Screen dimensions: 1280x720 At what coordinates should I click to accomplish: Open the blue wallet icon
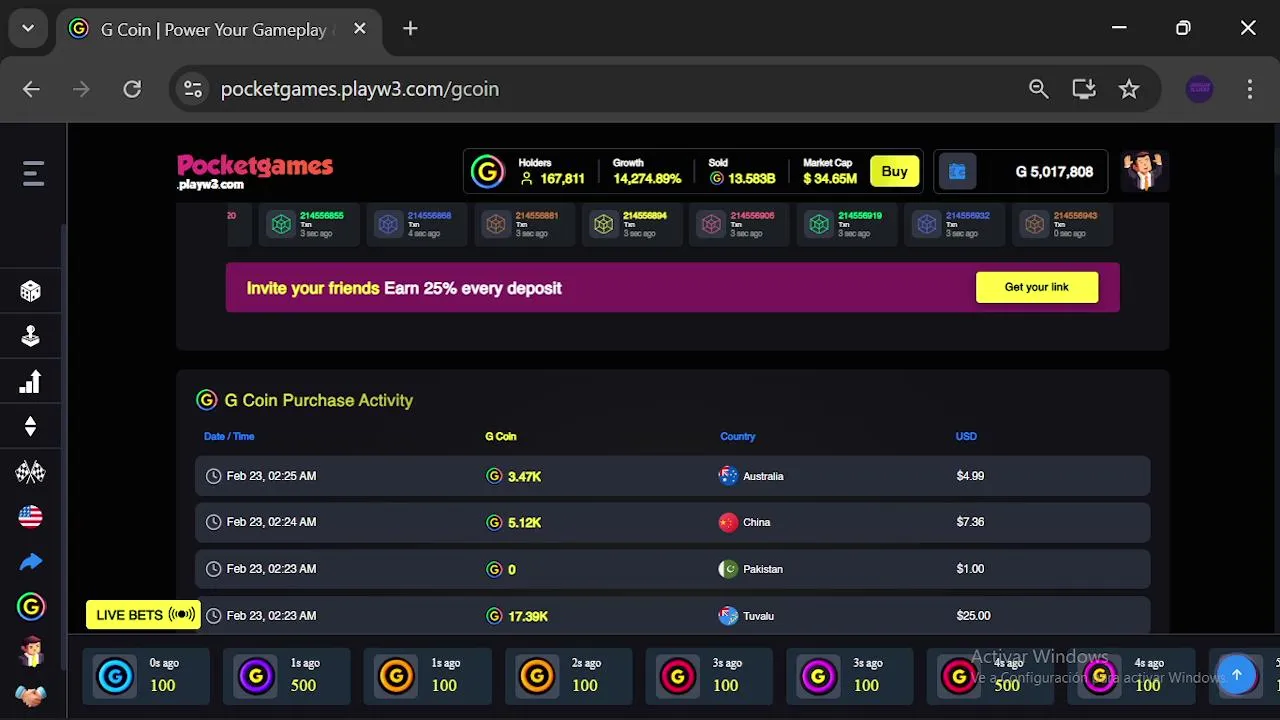click(957, 172)
